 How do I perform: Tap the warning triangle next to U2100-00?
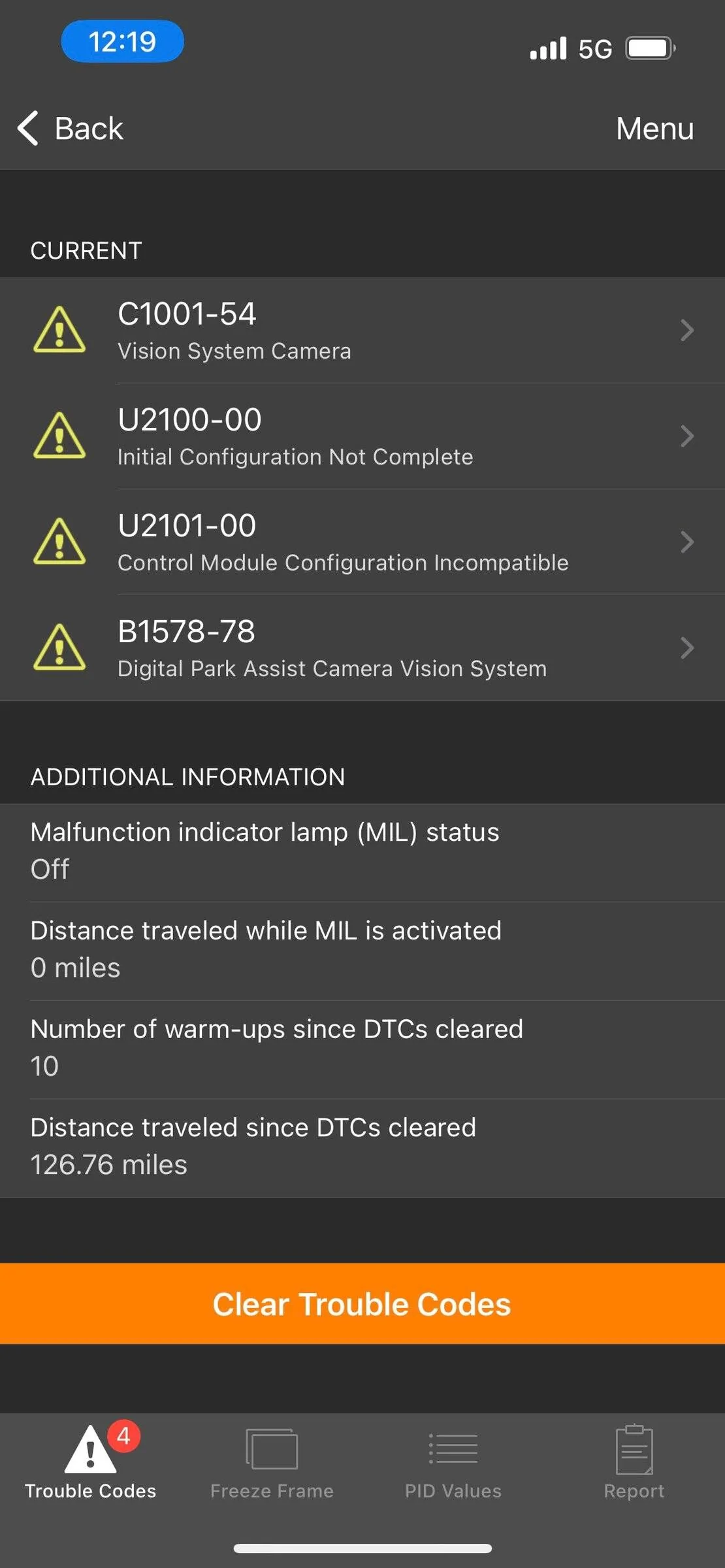tap(59, 436)
